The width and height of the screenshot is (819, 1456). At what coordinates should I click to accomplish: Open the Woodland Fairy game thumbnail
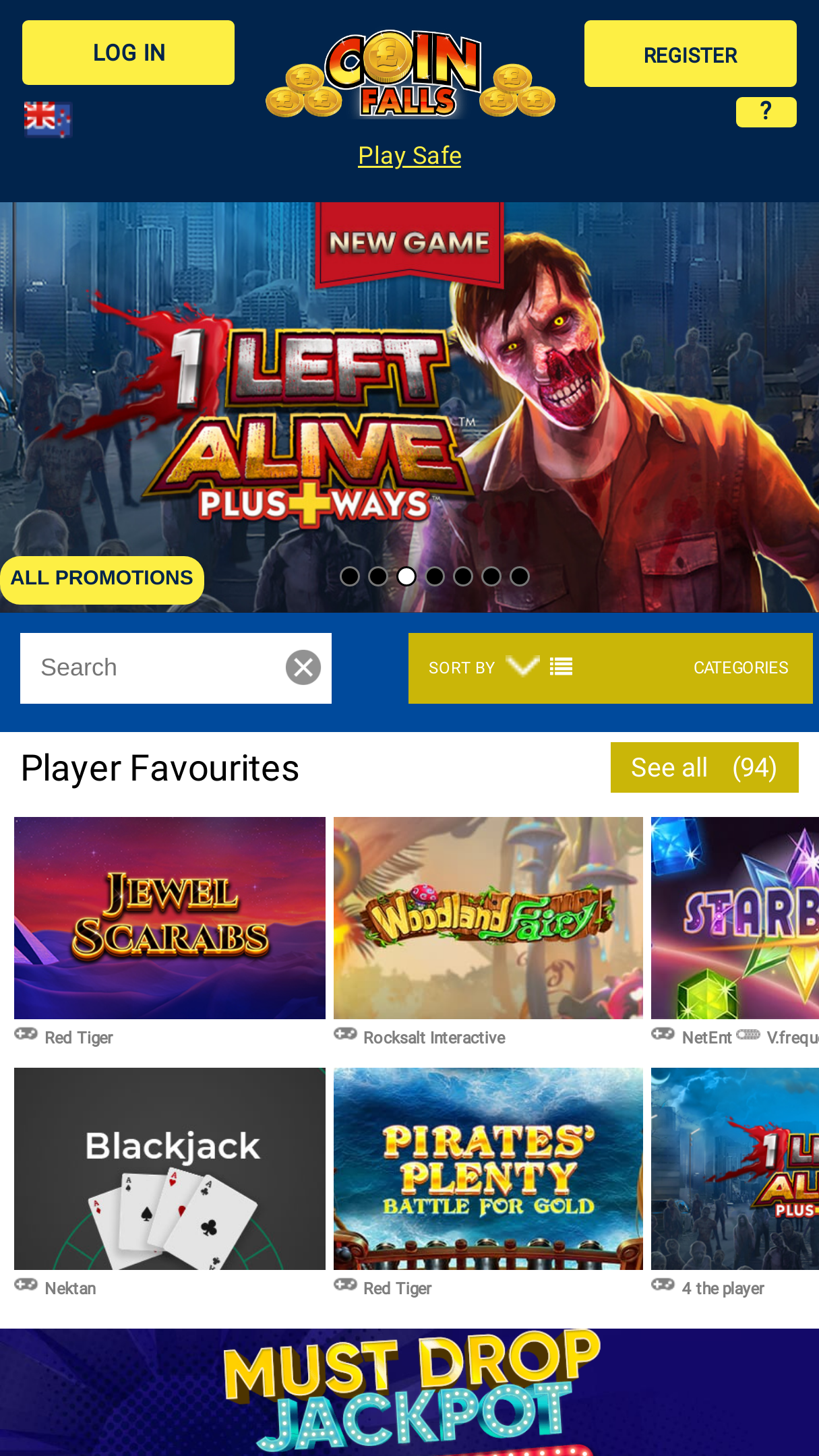488,918
